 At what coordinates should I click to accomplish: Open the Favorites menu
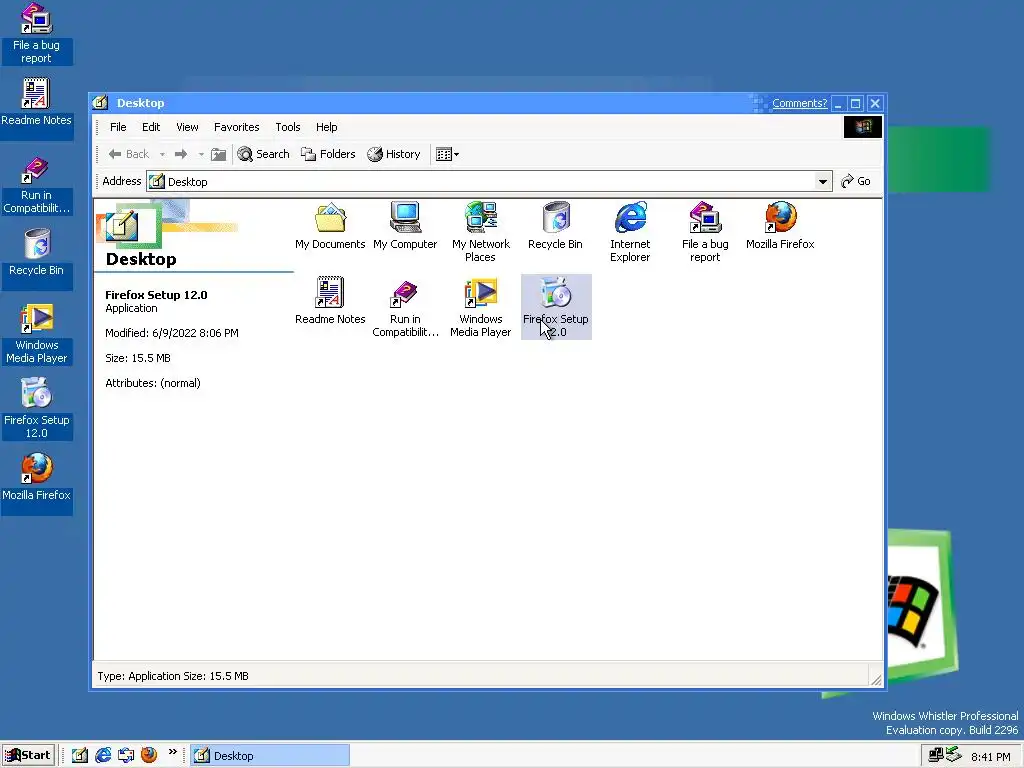[x=236, y=127]
